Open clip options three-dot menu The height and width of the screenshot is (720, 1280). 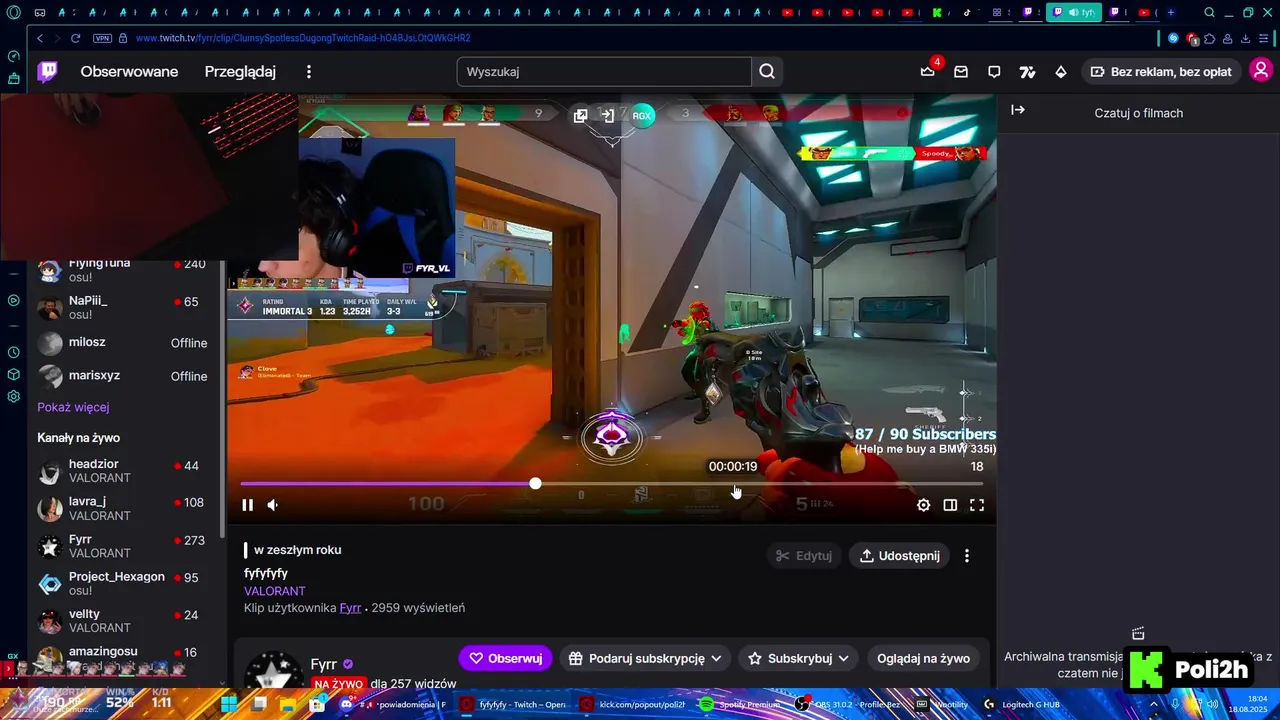click(x=966, y=556)
